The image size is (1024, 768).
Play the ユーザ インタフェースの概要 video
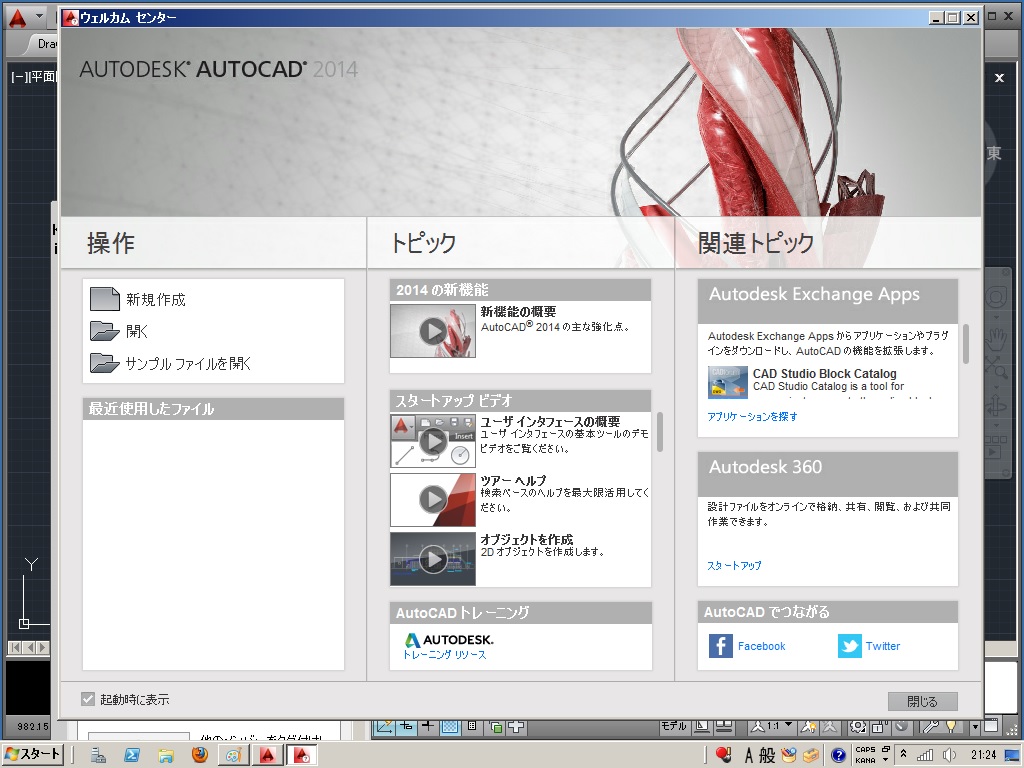pos(433,441)
